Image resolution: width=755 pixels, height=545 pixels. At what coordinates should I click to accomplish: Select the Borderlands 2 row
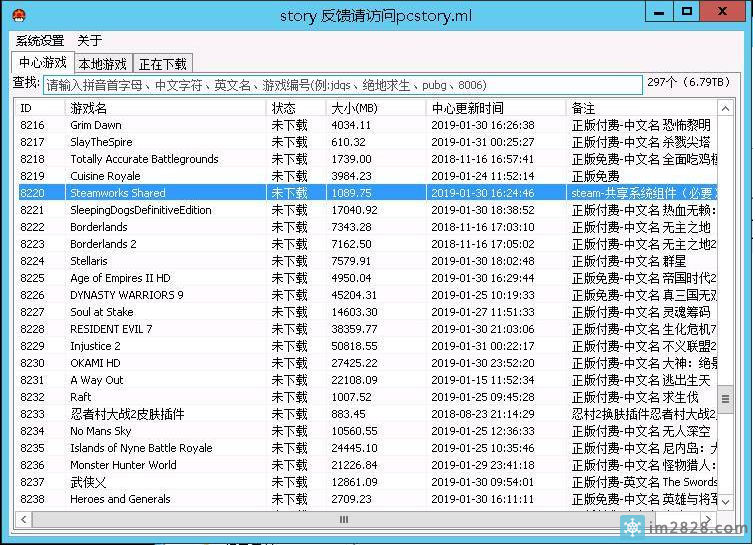pyautogui.click(x=367, y=244)
